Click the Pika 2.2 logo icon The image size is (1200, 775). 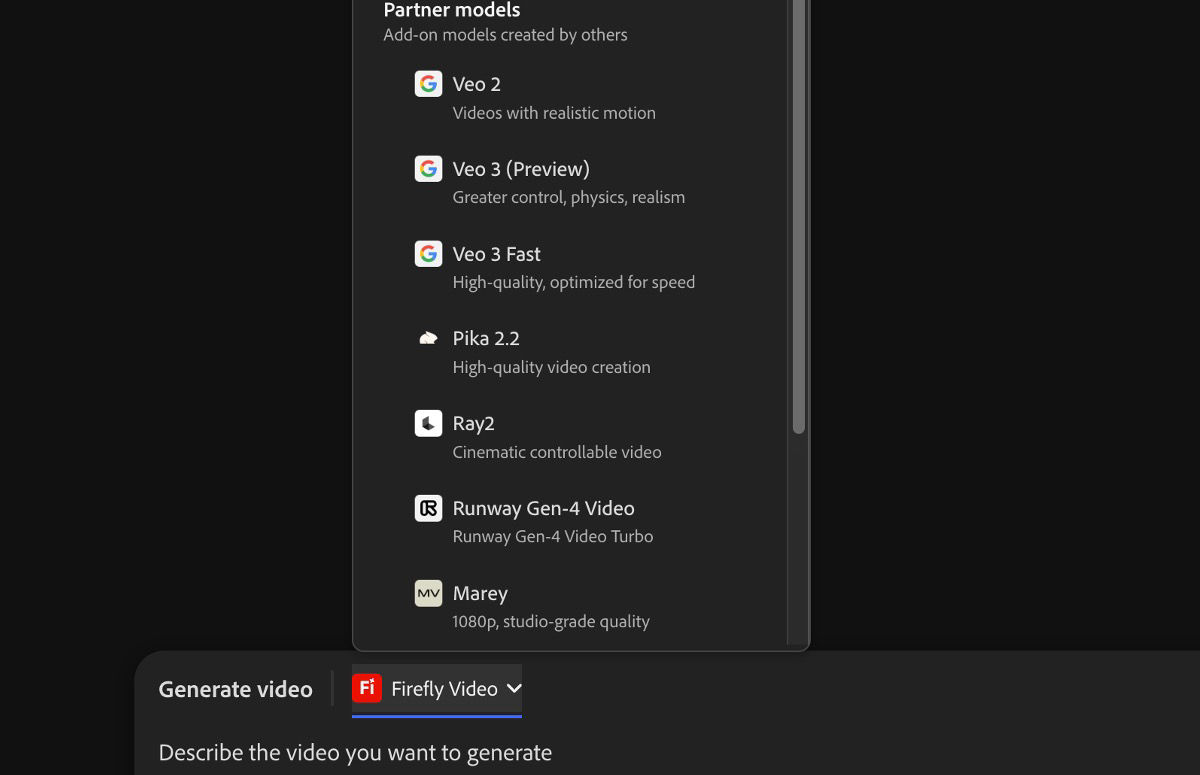coord(428,338)
